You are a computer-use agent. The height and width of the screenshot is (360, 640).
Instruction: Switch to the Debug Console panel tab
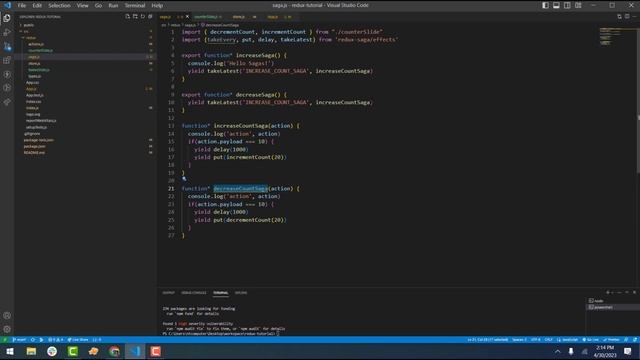pos(194,293)
